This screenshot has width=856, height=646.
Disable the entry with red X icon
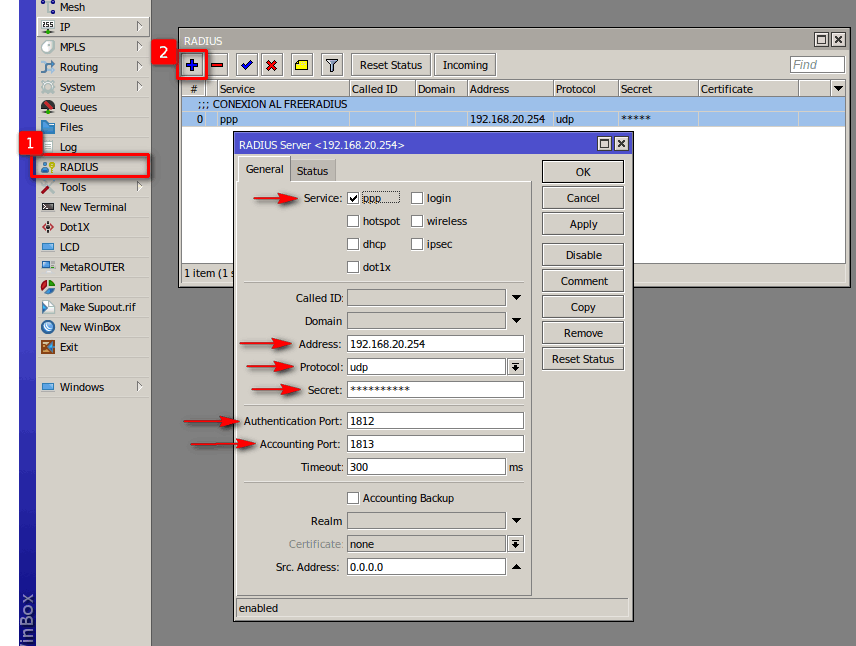[271, 64]
